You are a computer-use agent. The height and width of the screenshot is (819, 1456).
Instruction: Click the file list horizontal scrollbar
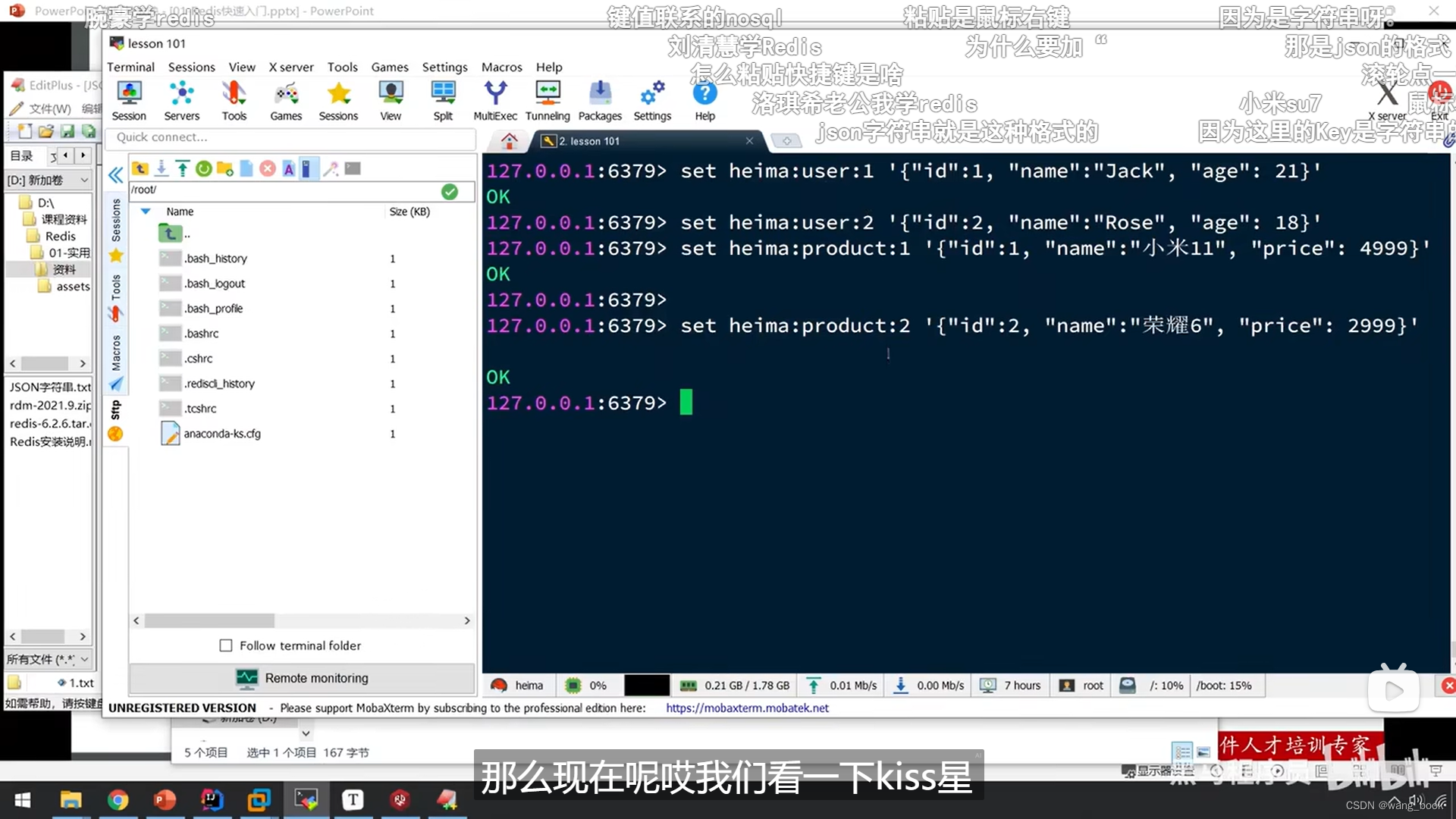pos(209,620)
